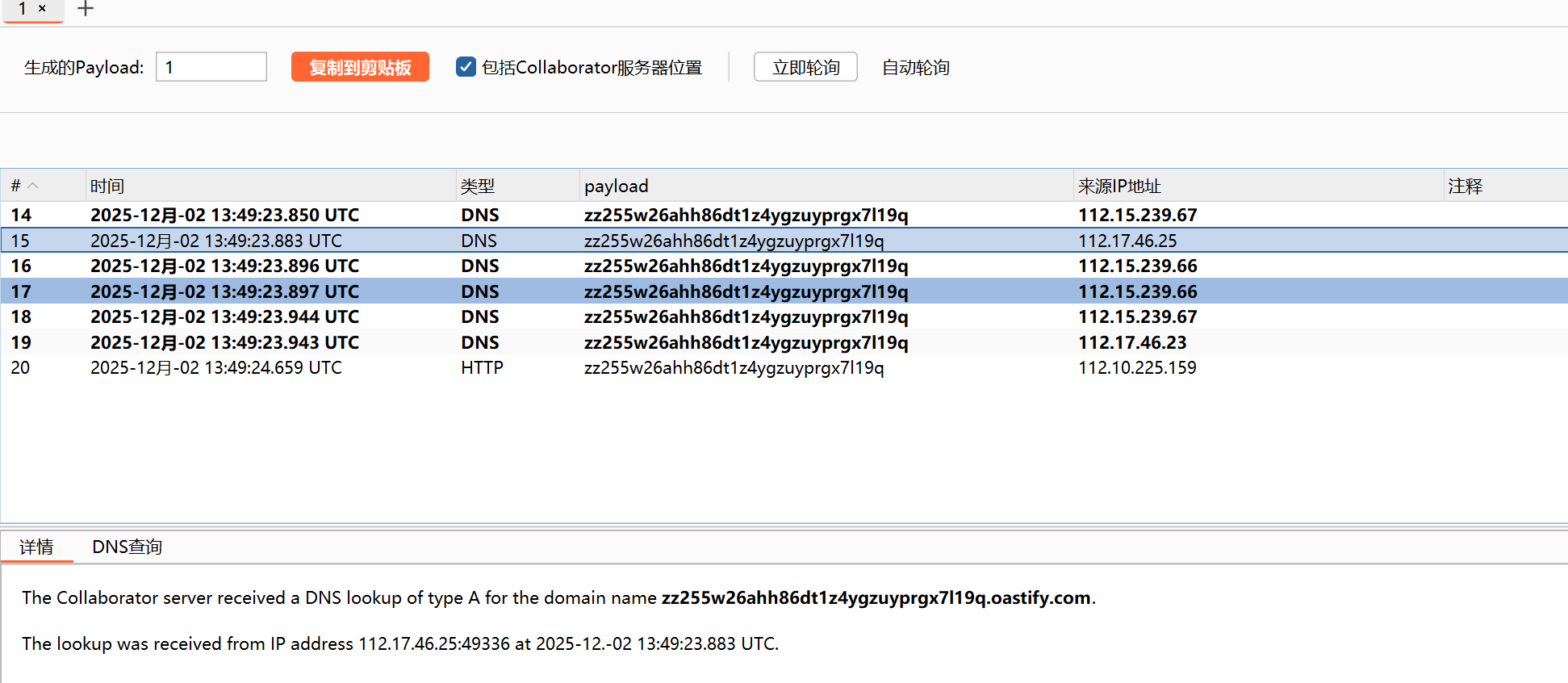Toggle 自动轮询 auto polling
The image size is (1568, 683).
coord(915,67)
